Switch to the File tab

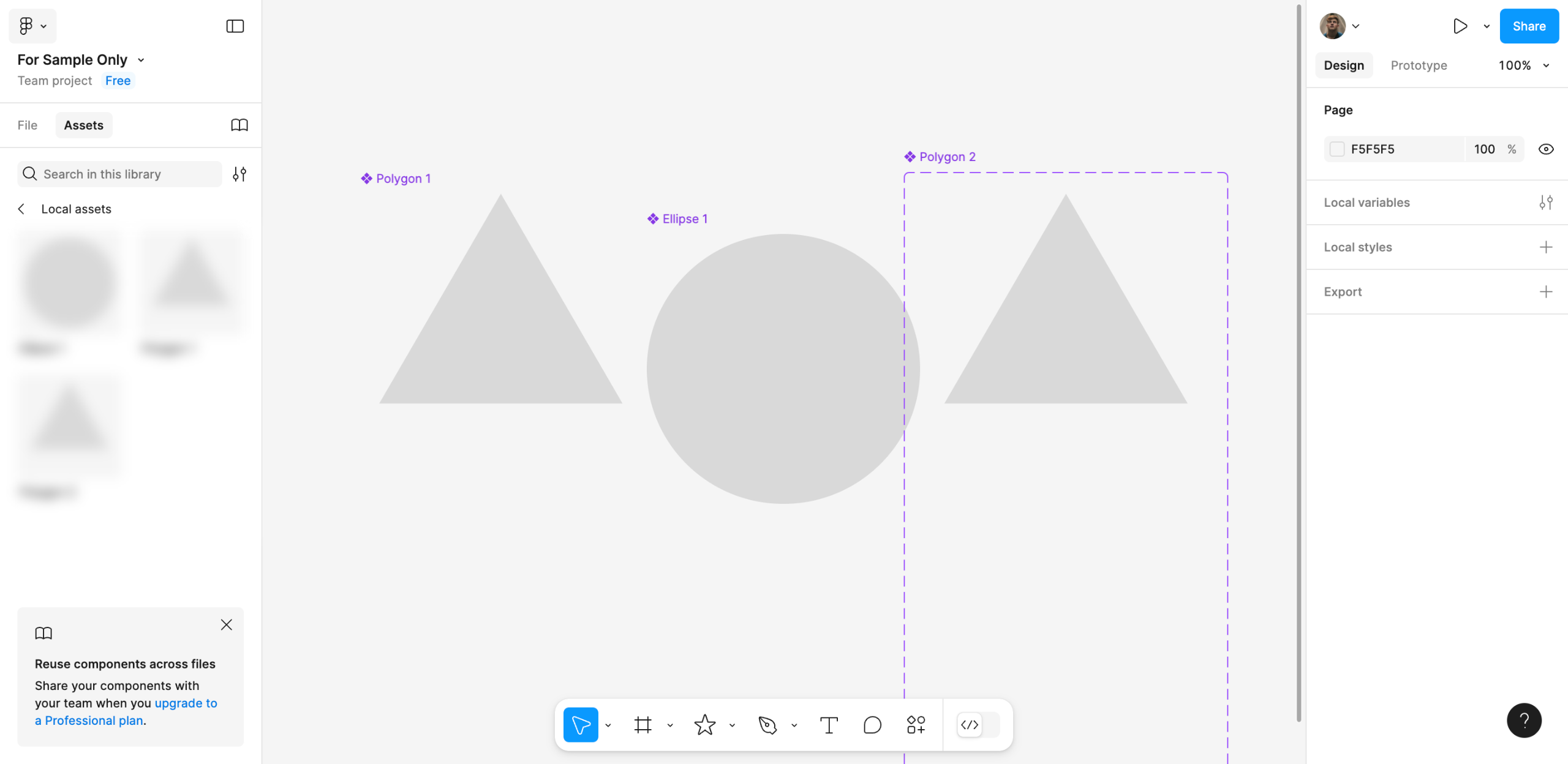(x=27, y=125)
